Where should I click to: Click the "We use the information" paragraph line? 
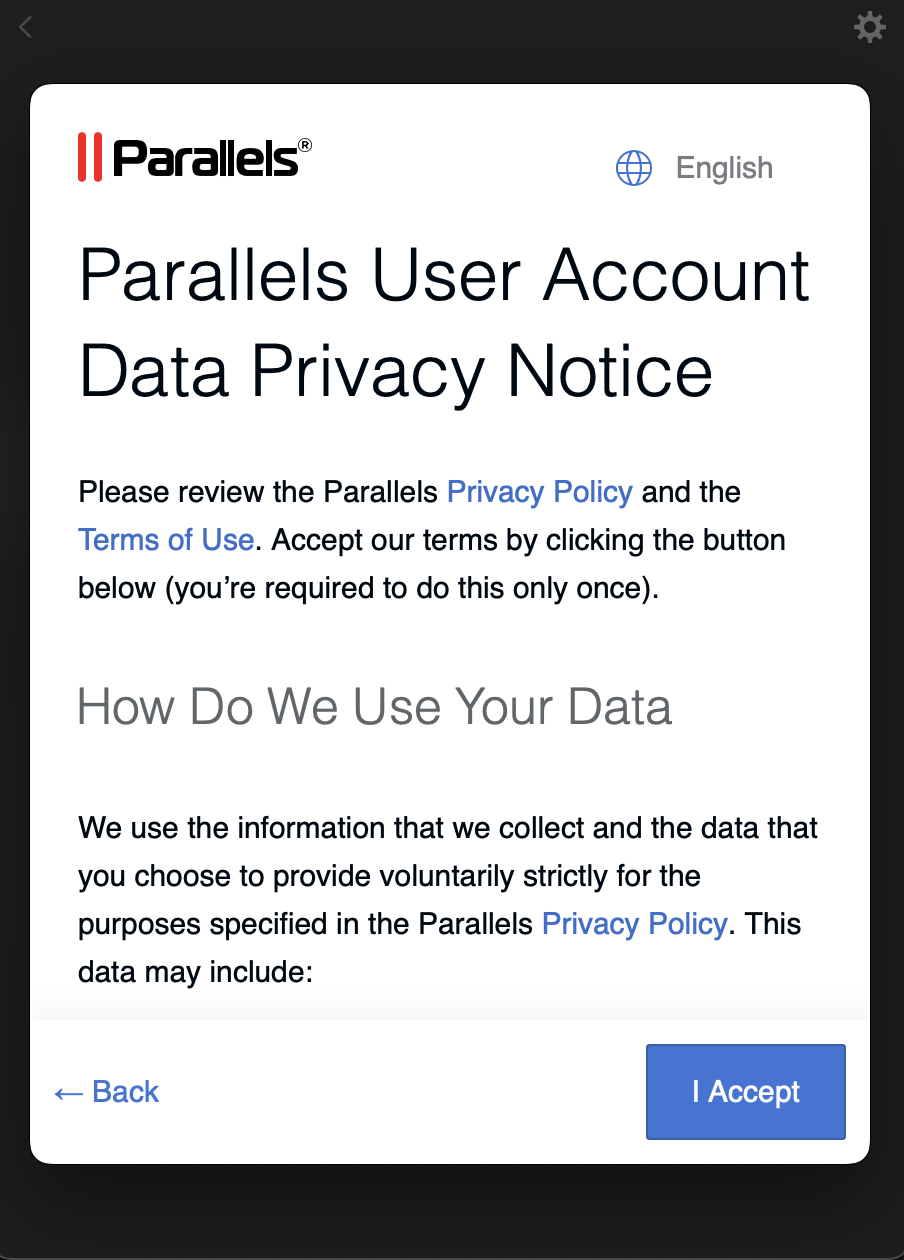pos(448,828)
